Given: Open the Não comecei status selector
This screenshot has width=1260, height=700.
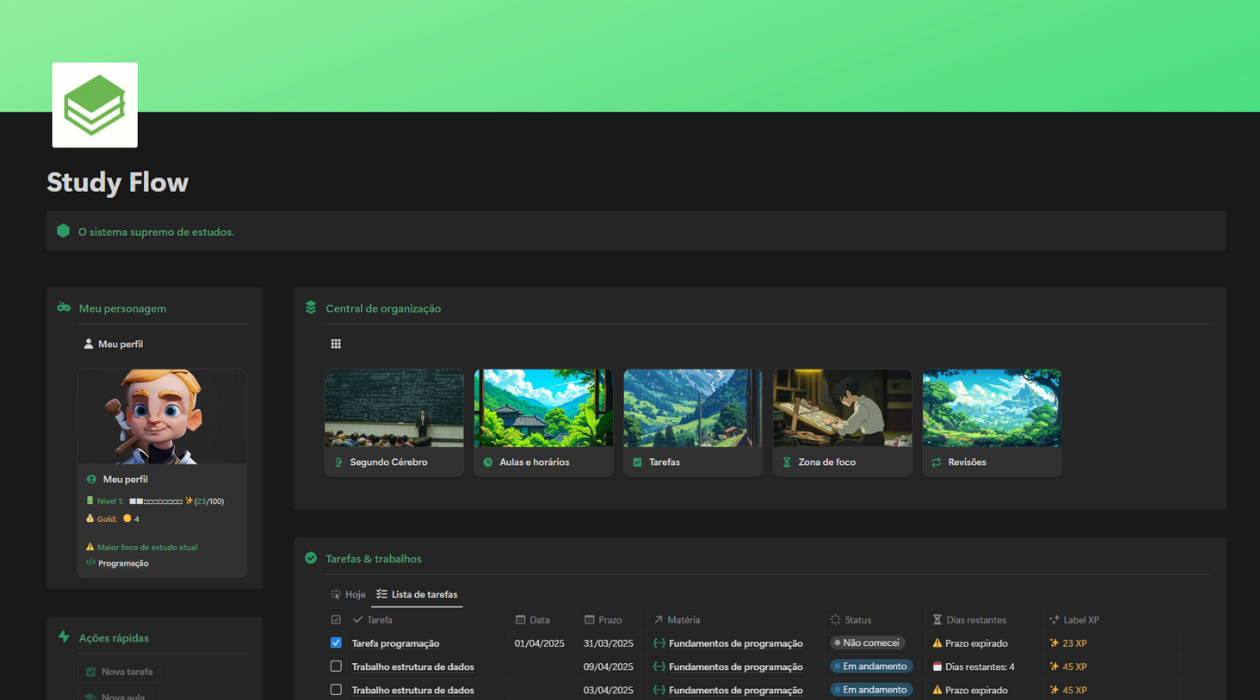Looking at the screenshot, I should coord(867,643).
